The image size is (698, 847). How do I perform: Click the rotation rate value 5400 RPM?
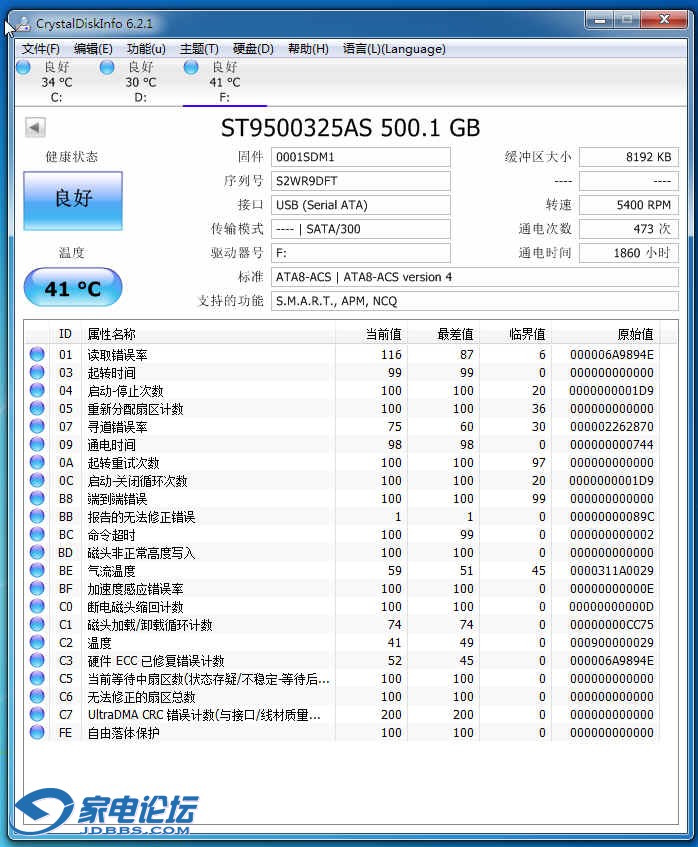pyautogui.click(x=629, y=205)
